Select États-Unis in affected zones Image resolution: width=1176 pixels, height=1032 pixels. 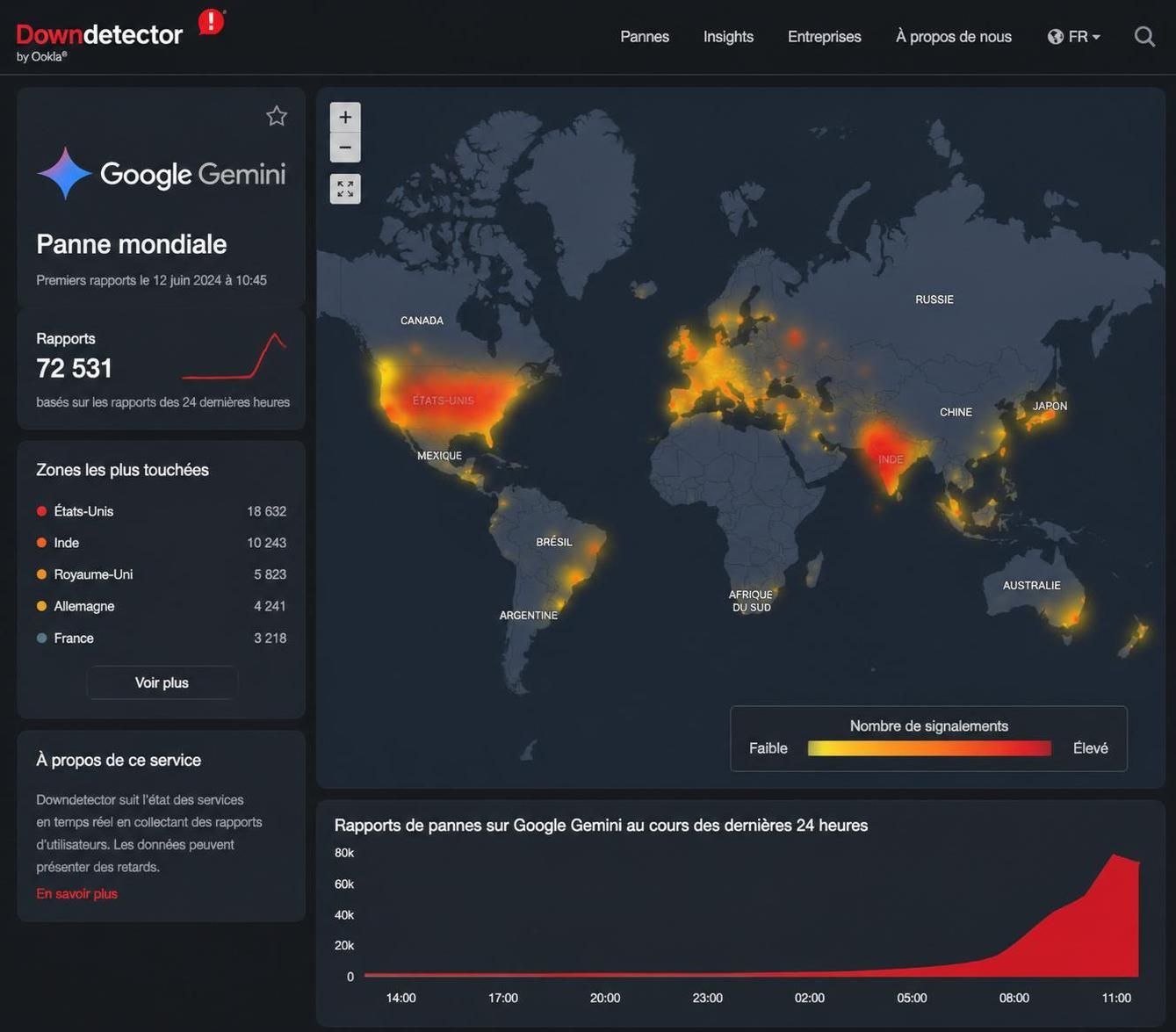coord(162,511)
